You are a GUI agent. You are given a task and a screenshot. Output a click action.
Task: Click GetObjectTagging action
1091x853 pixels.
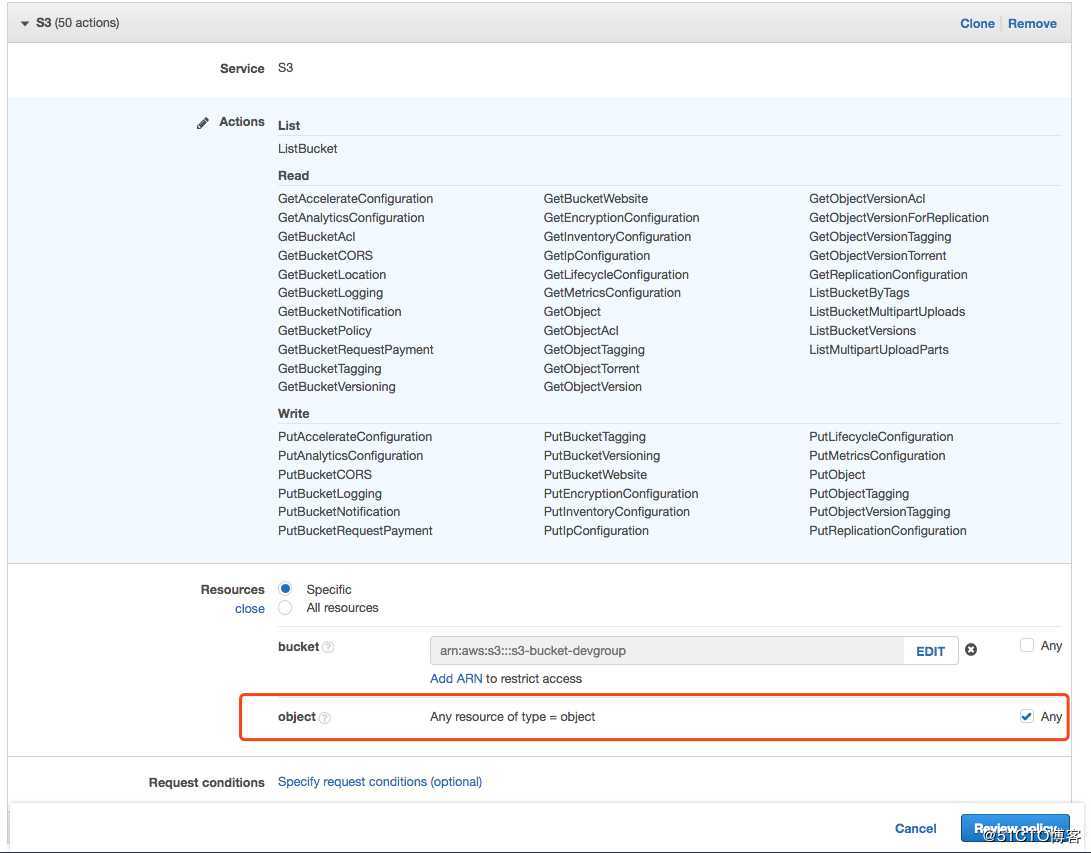coord(594,349)
